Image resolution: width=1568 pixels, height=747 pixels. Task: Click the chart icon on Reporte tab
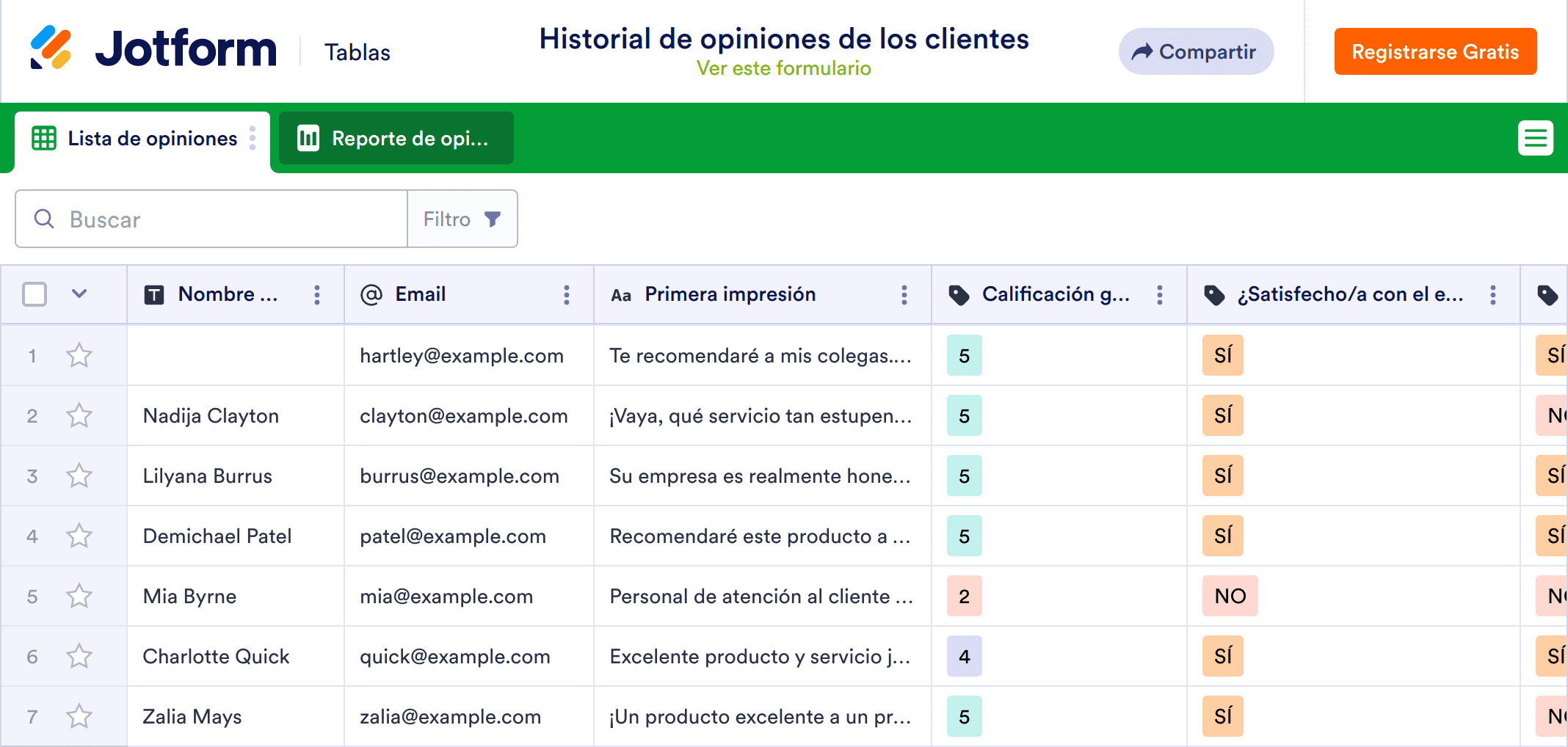[x=308, y=138]
